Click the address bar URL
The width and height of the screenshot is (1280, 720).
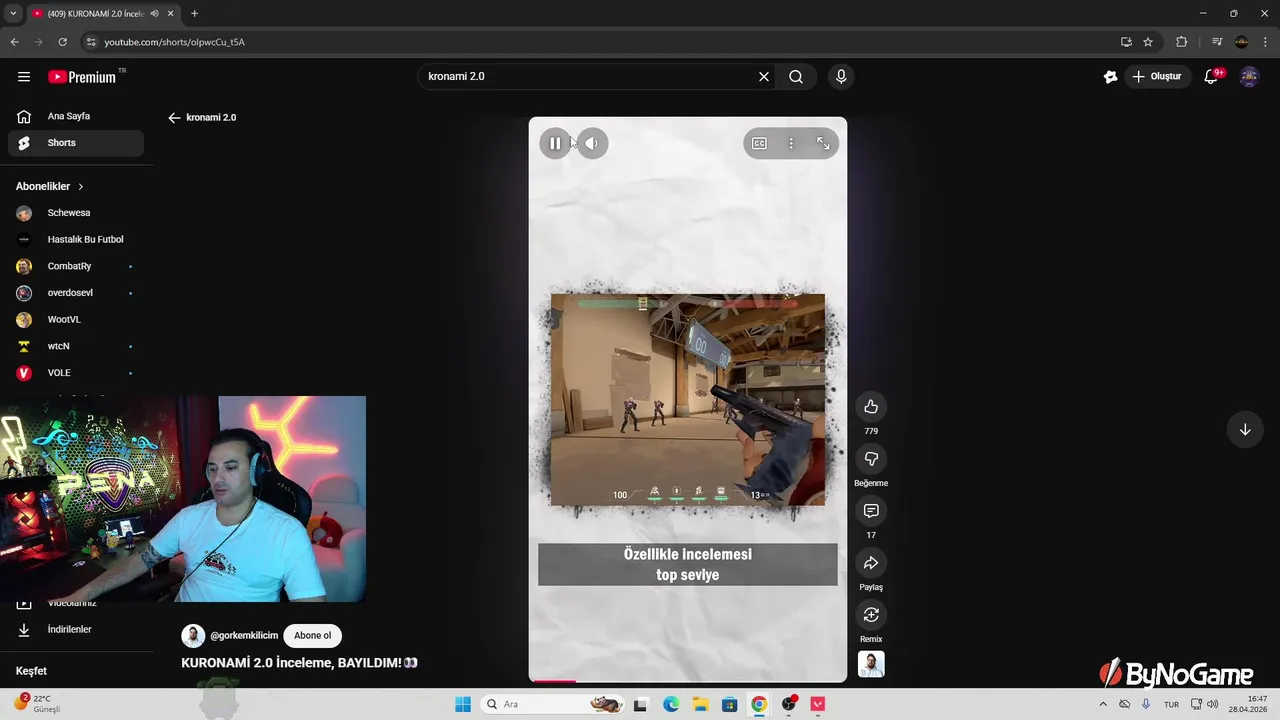pyautogui.click(x=175, y=42)
